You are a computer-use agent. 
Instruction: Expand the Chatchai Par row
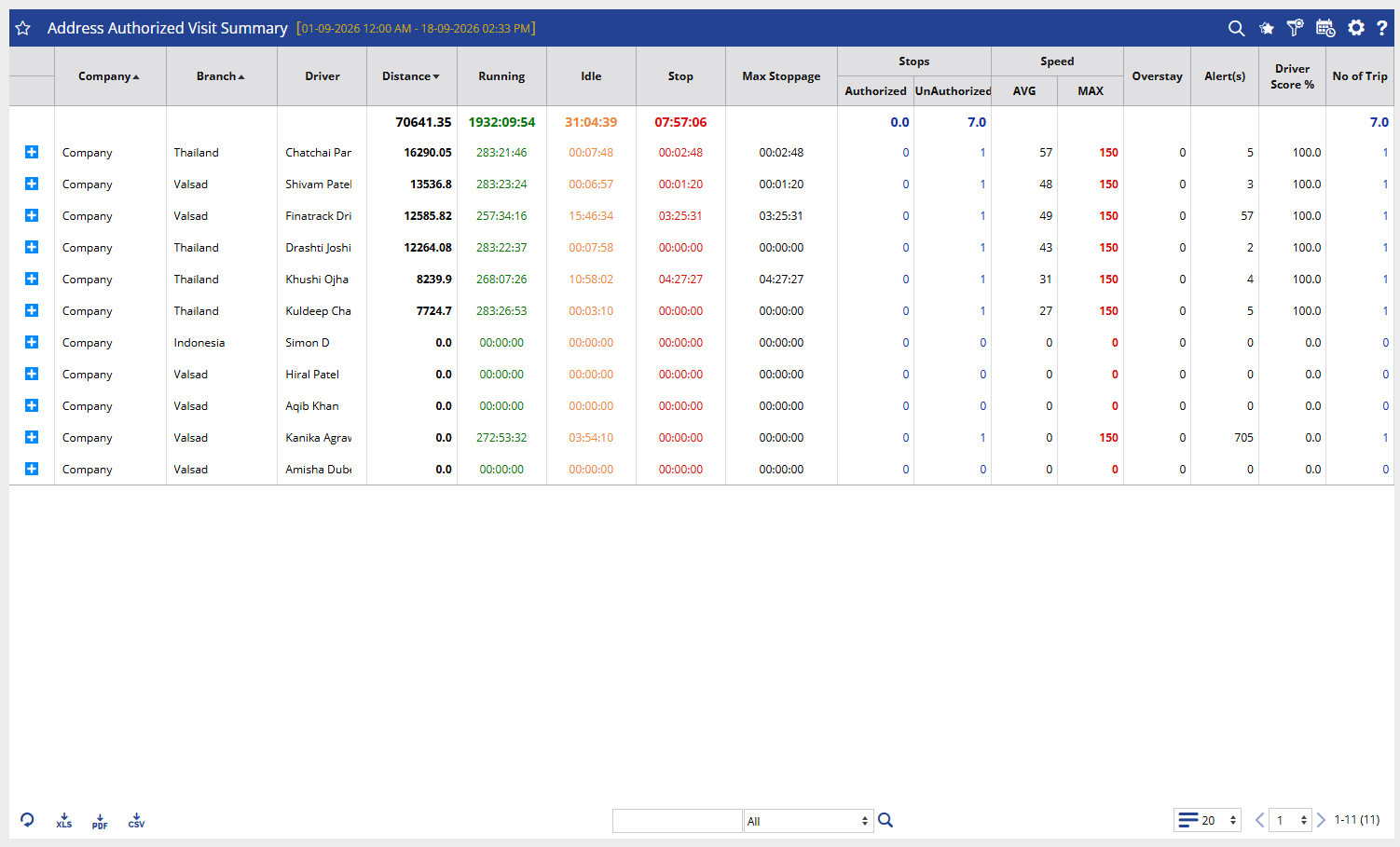pos(32,152)
